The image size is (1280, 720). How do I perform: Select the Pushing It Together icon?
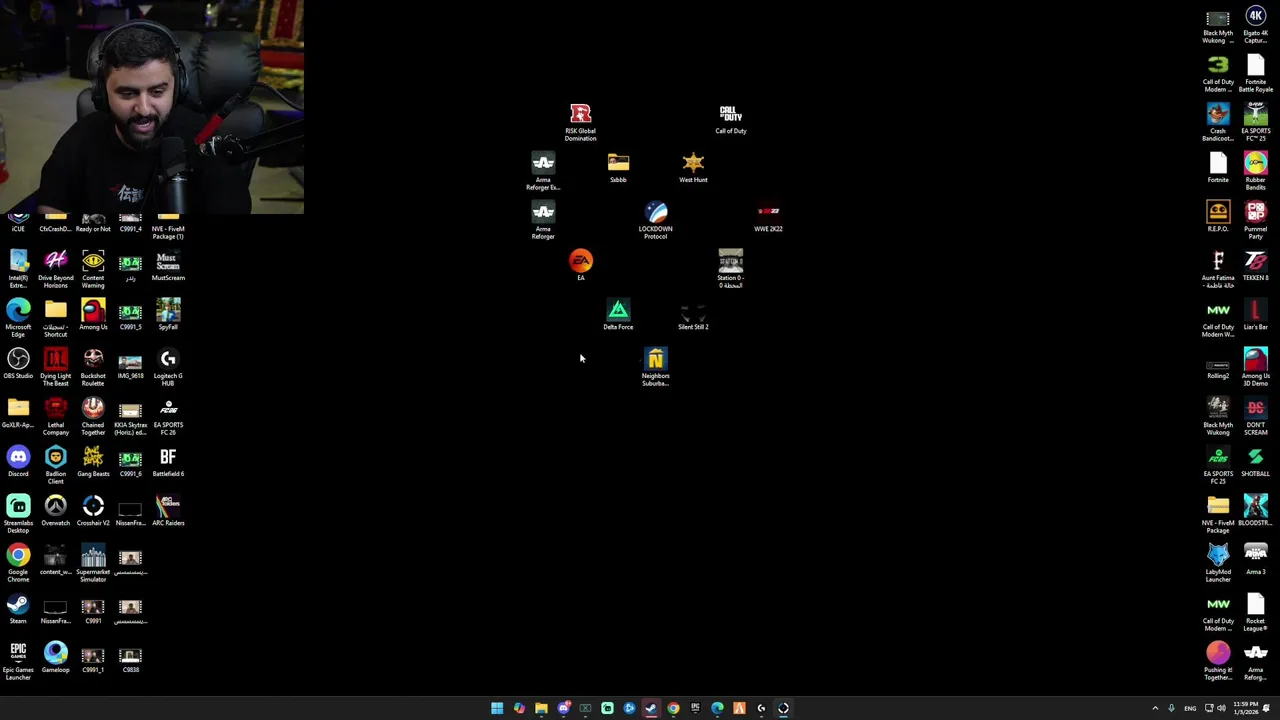point(1218,661)
